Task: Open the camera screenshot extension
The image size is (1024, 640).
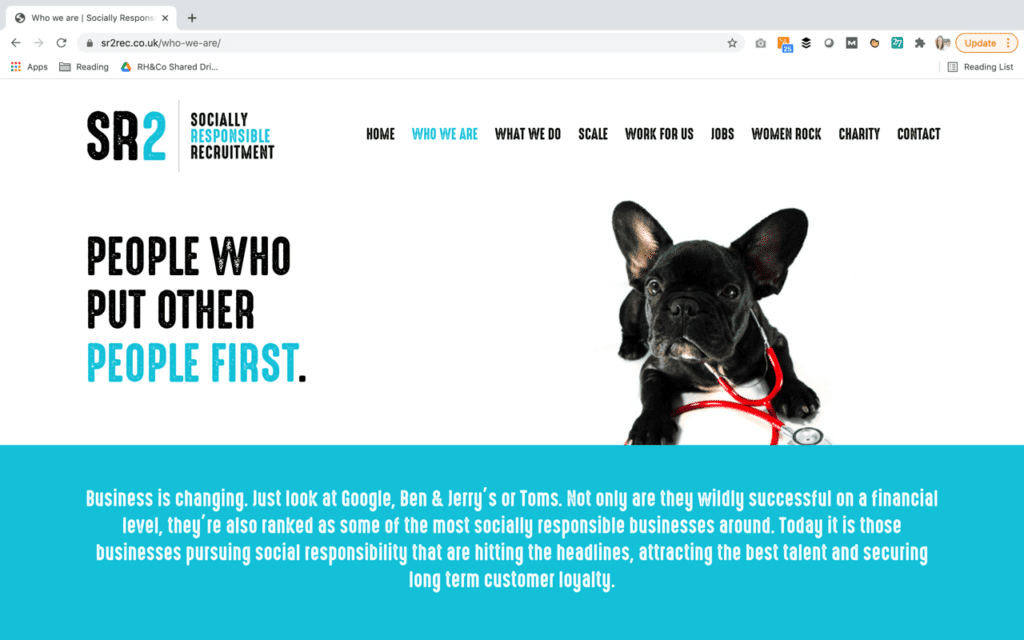Action: (x=760, y=43)
